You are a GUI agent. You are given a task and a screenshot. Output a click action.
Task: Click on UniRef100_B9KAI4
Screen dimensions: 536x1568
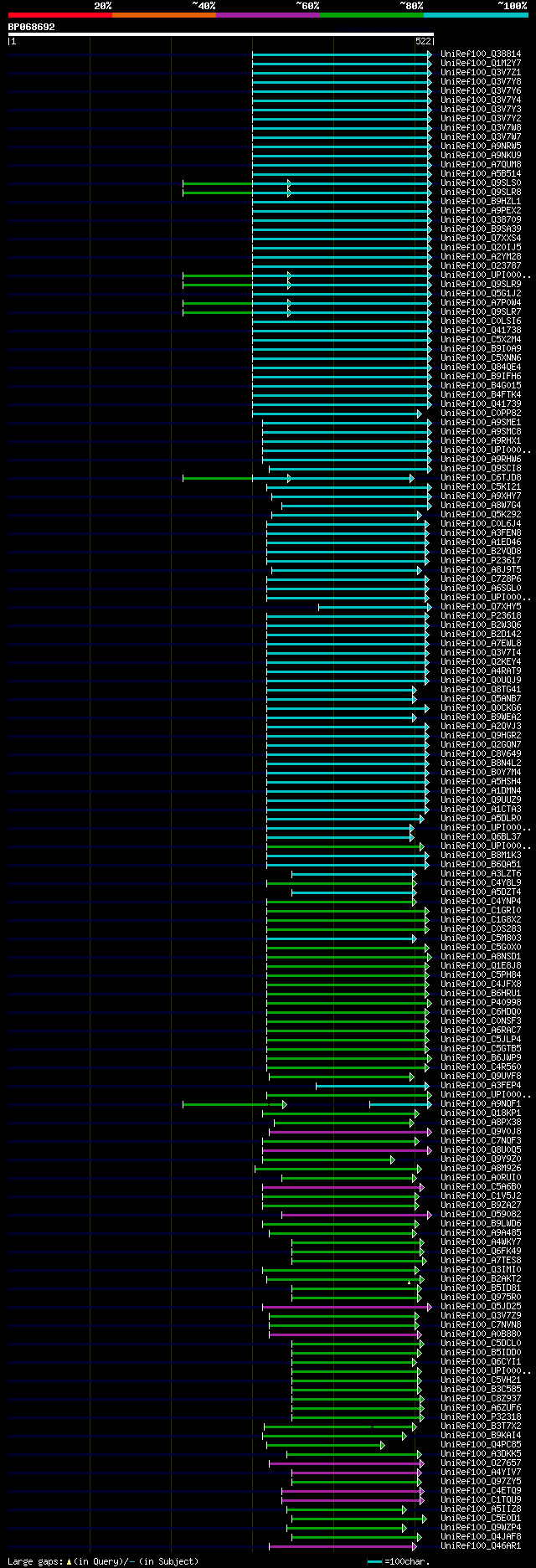click(481, 1436)
